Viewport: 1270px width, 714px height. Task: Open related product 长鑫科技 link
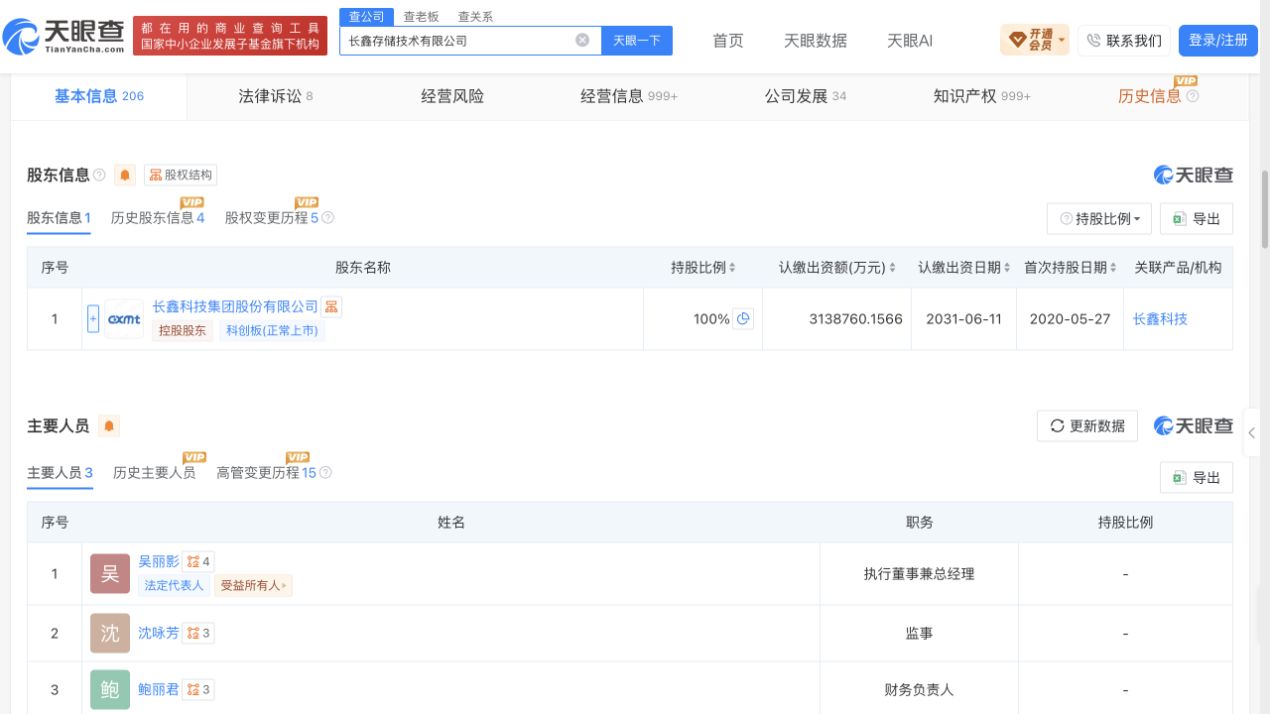click(1160, 319)
